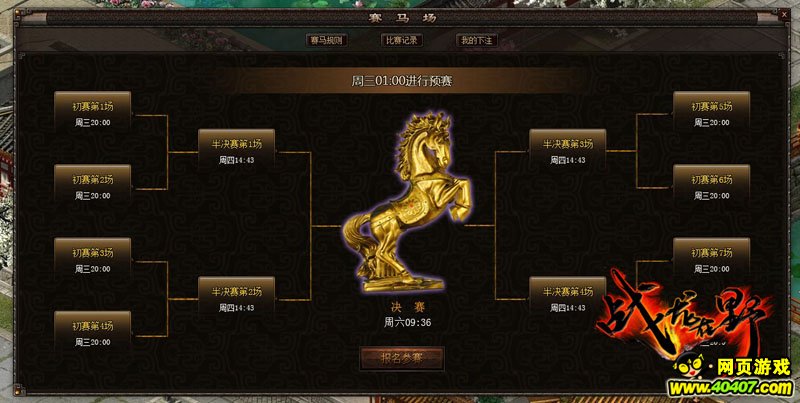This screenshot has width=800, height=403.
Task: Close the 赛马场 window
Action: (784, 15)
